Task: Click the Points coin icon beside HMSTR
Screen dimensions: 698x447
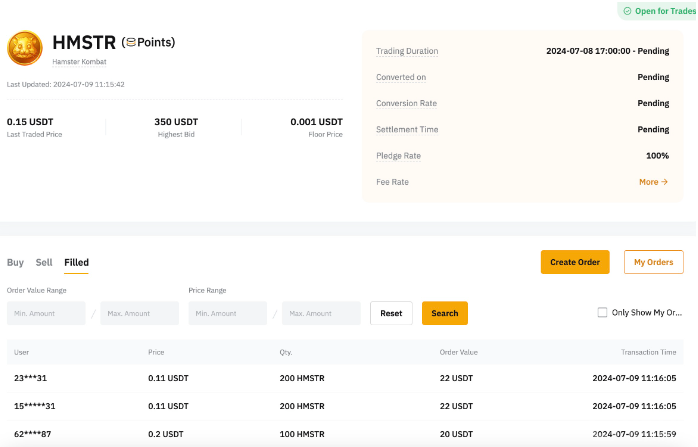Action: click(x=131, y=42)
